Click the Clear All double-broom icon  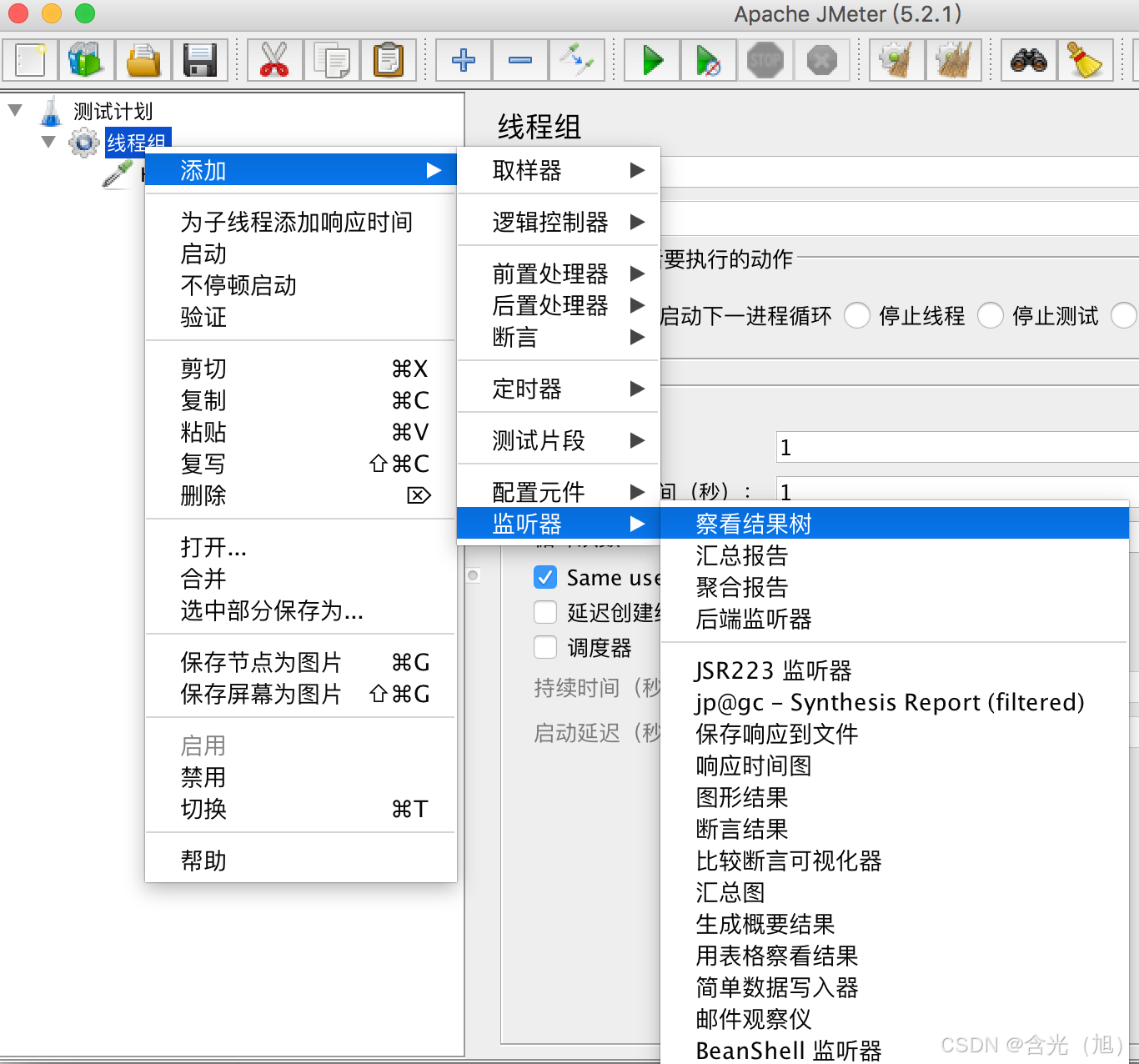(x=954, y=60)
